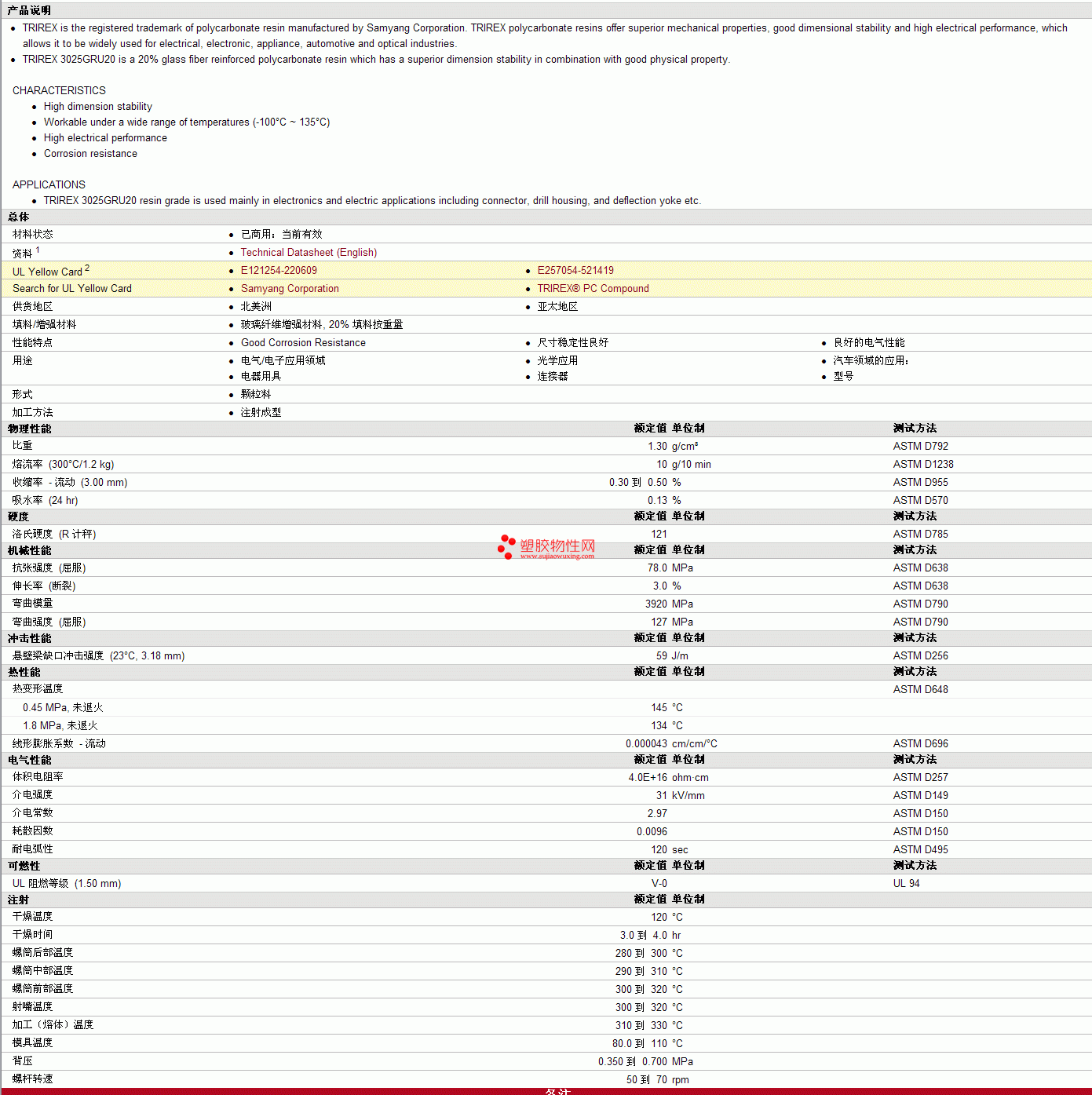
Task: Select the "ASTM D1238" test method
Action: pos(923,465)
